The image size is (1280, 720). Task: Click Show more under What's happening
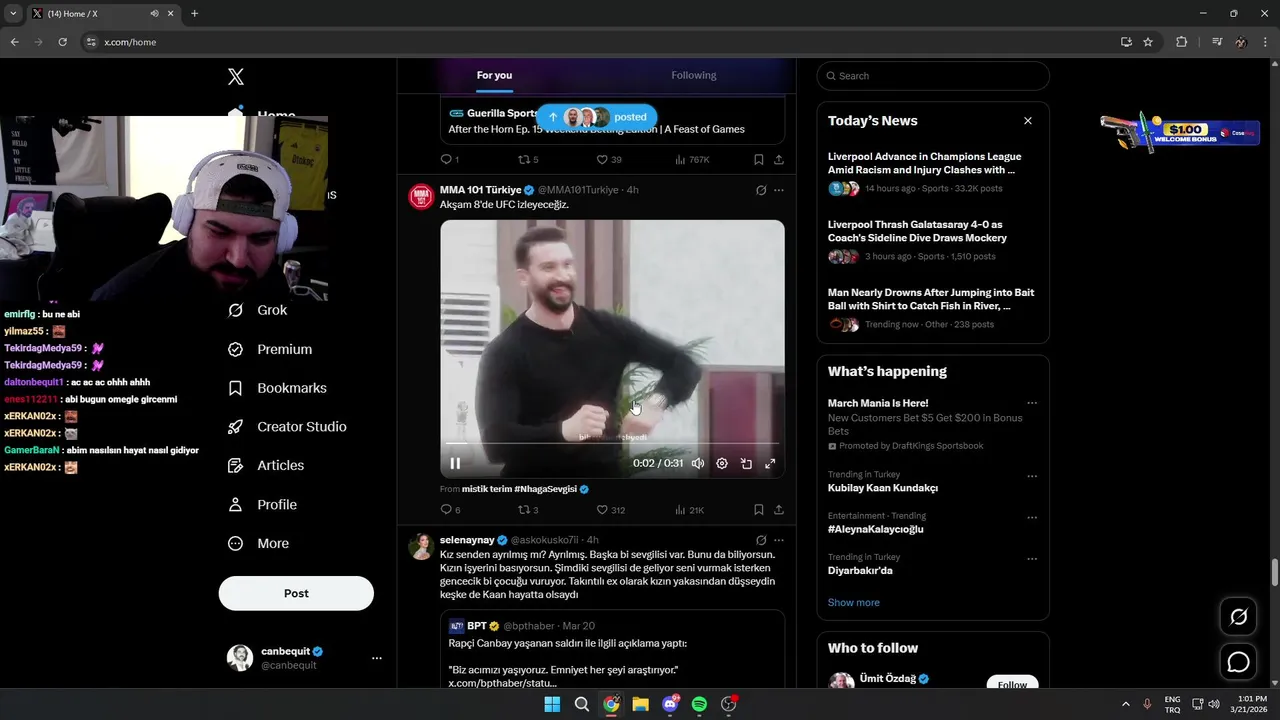(x=854, y=603)
